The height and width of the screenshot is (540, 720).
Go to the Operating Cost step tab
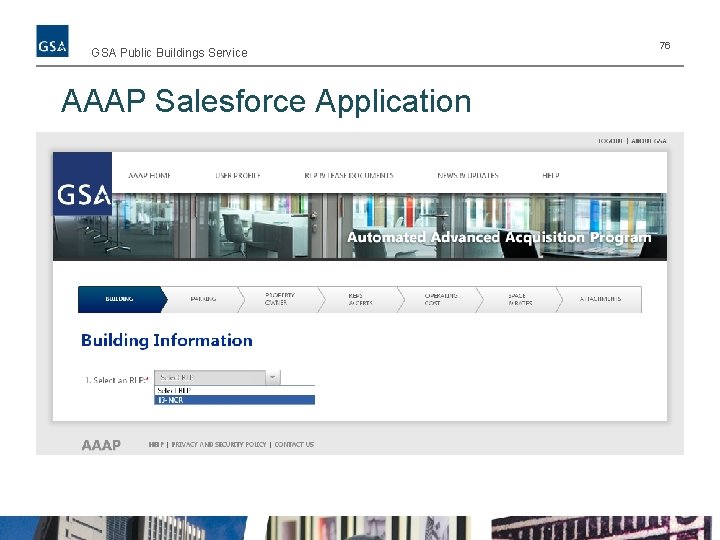click(x=440, y=299)
